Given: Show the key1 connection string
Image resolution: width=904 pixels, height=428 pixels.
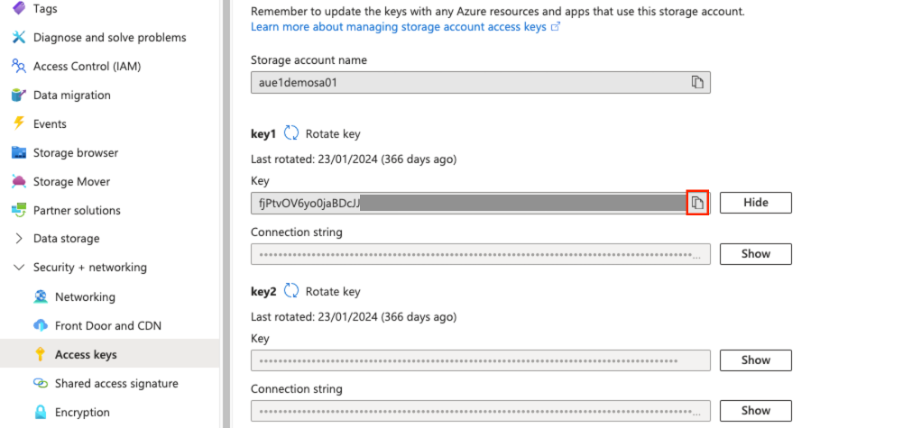Looking at the screenshot, I should (756, 254).
